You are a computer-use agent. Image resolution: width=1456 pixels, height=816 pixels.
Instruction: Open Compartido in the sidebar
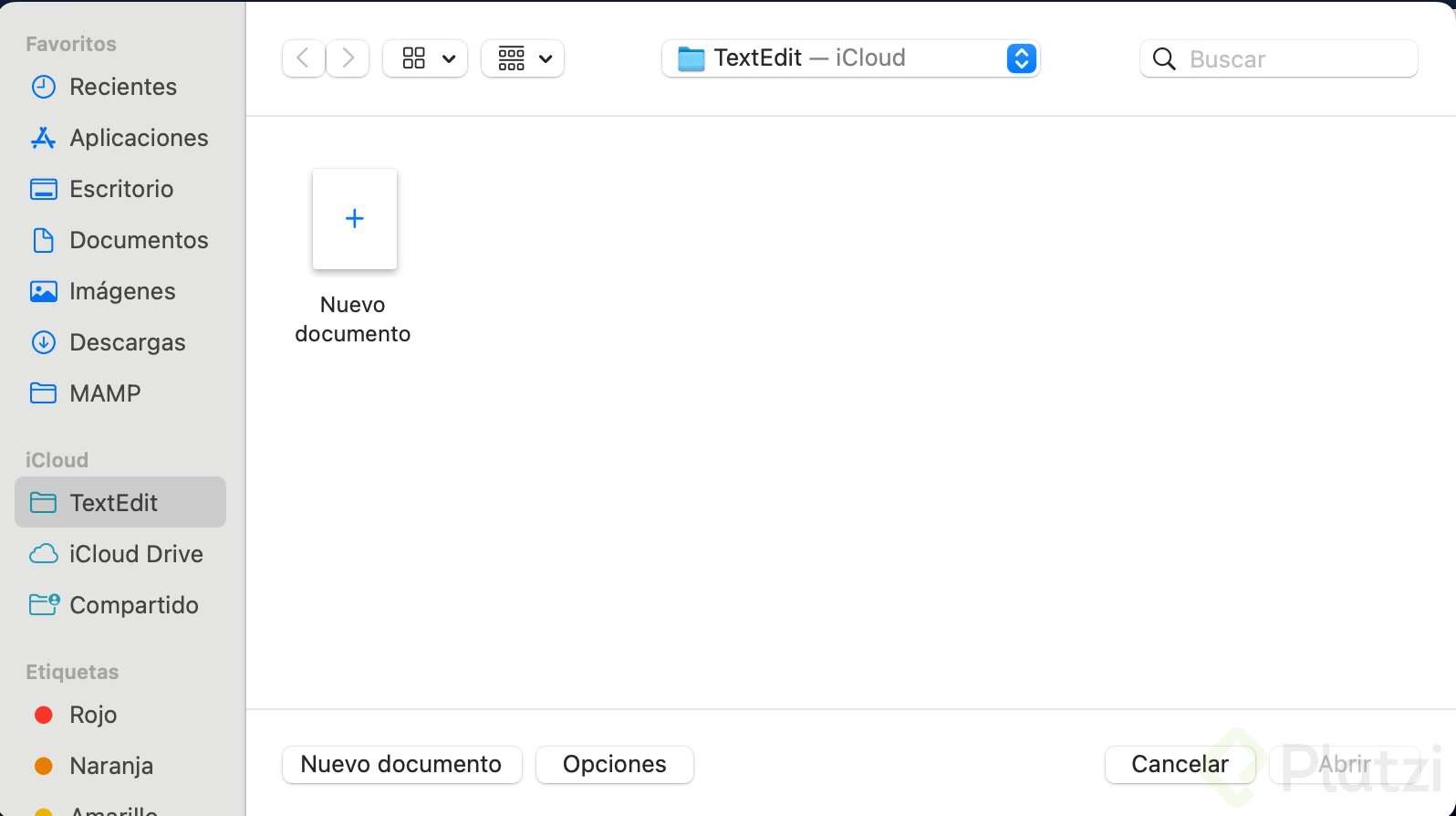coord(120,605)
